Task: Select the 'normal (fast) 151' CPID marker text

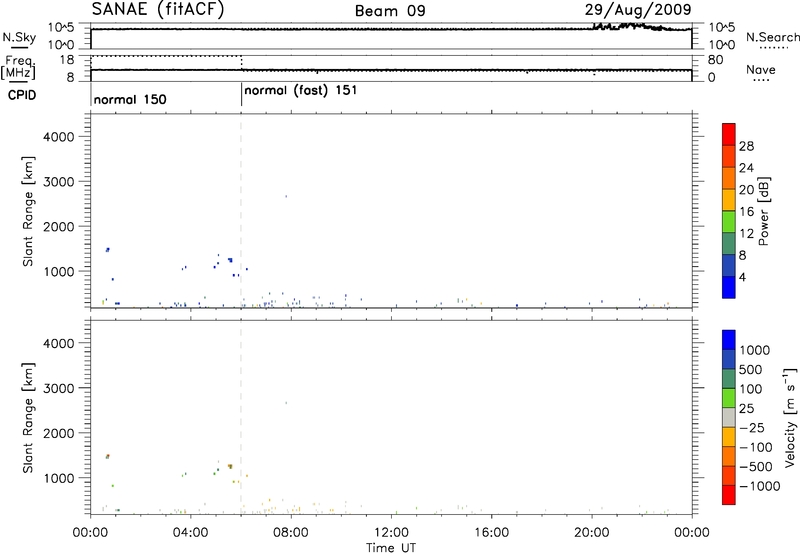Action: pyautogui.click(x=301, y=91)
